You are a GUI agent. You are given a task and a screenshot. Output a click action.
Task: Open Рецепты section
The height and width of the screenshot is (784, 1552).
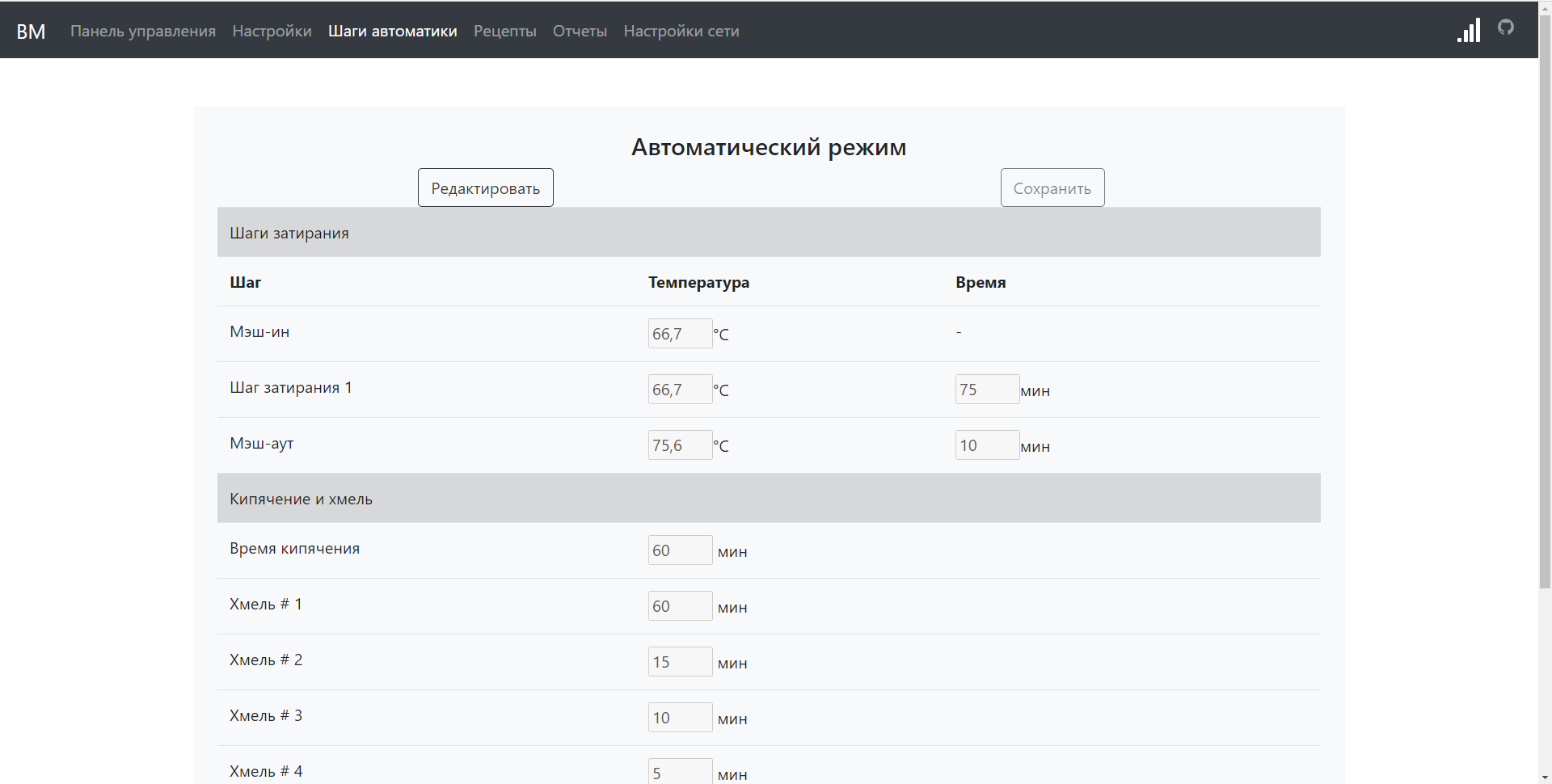coord(505,31)
